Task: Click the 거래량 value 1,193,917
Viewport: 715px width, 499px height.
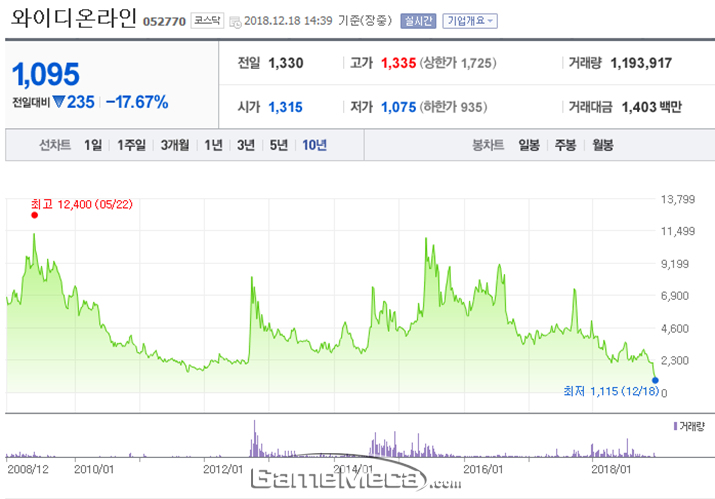Action: click(x=641, y=63)
